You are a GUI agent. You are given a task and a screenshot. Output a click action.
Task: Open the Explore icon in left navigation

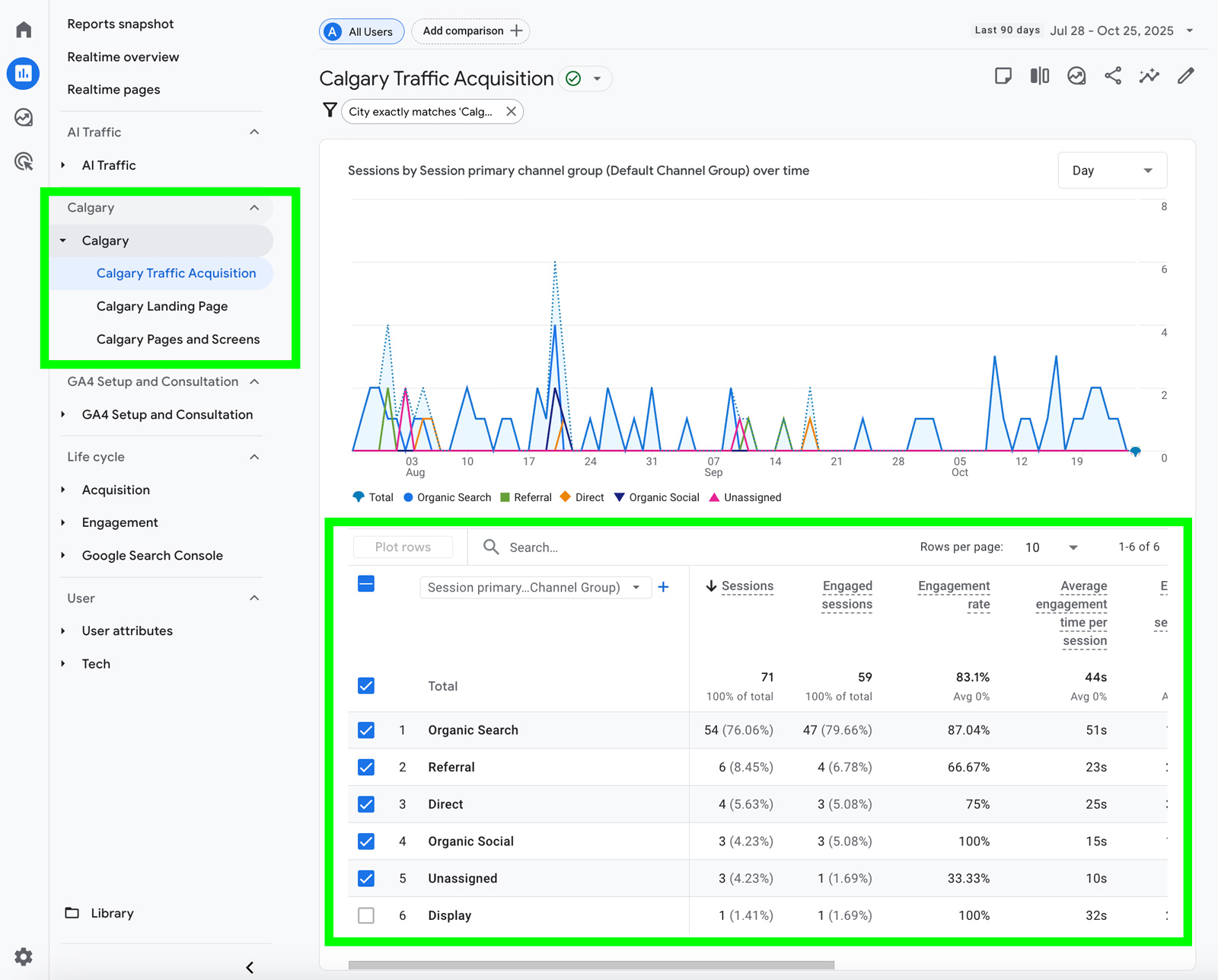[23, 117]
